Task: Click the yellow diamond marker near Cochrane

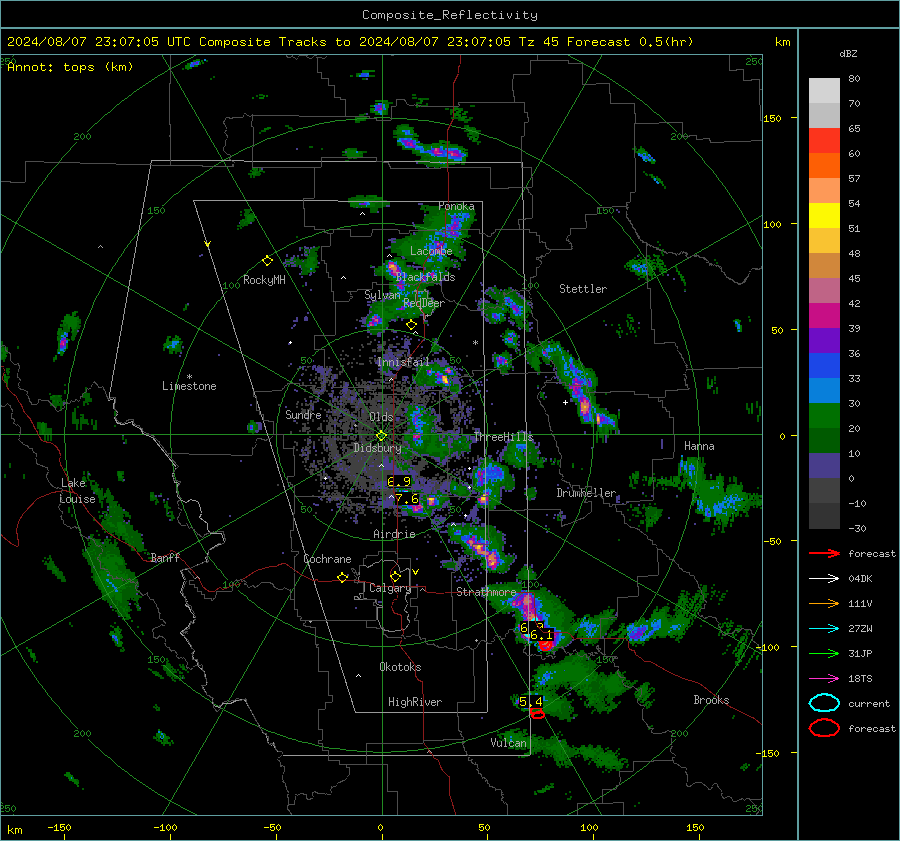Action: pos(343,577)
